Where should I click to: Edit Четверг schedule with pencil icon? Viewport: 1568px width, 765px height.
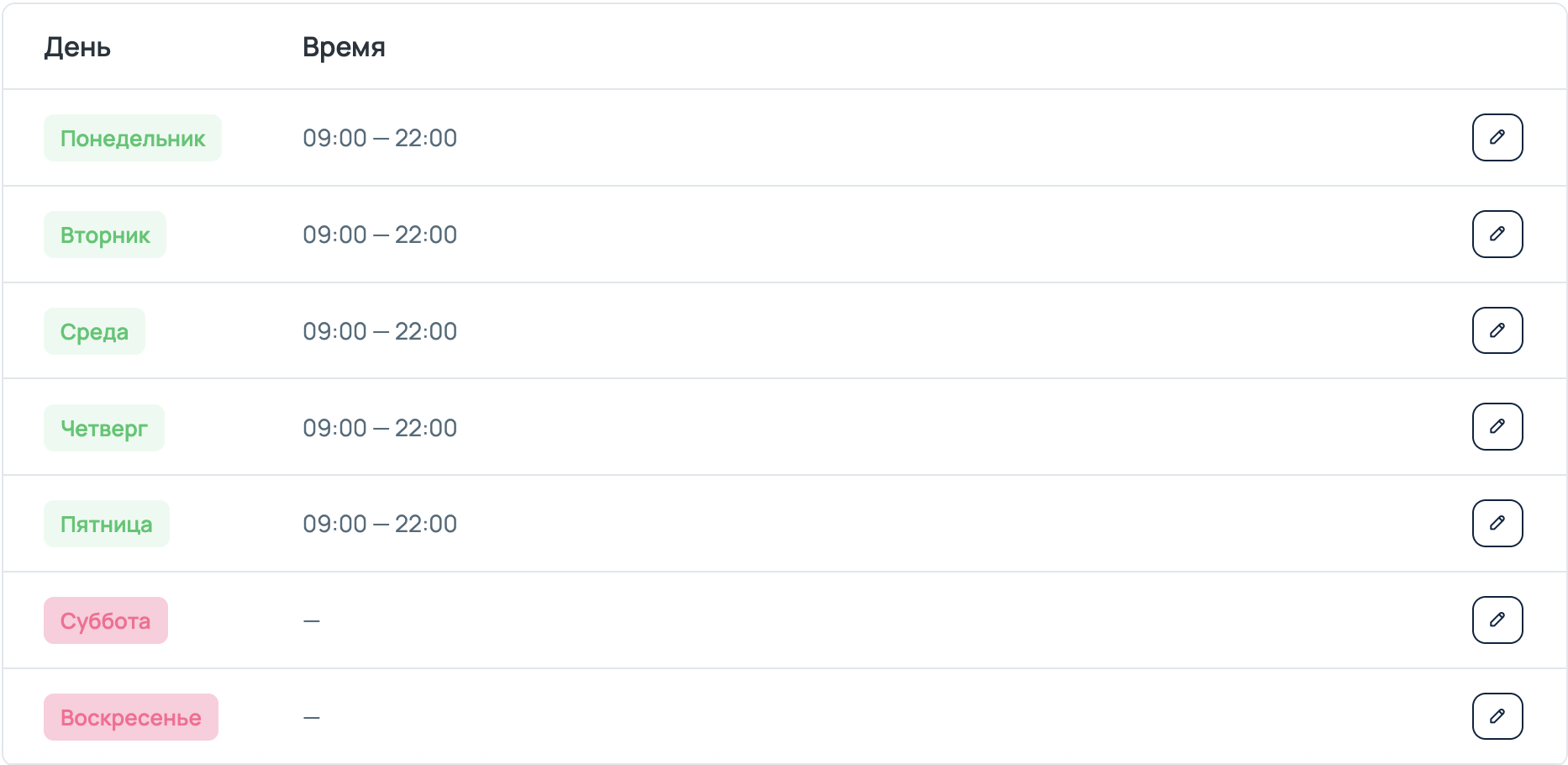(1497, 427)
